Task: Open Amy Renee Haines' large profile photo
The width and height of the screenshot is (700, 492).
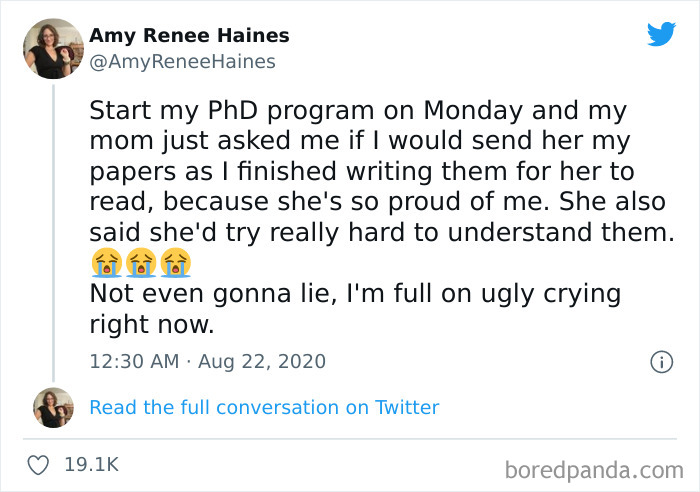Action: coord(52,48)
